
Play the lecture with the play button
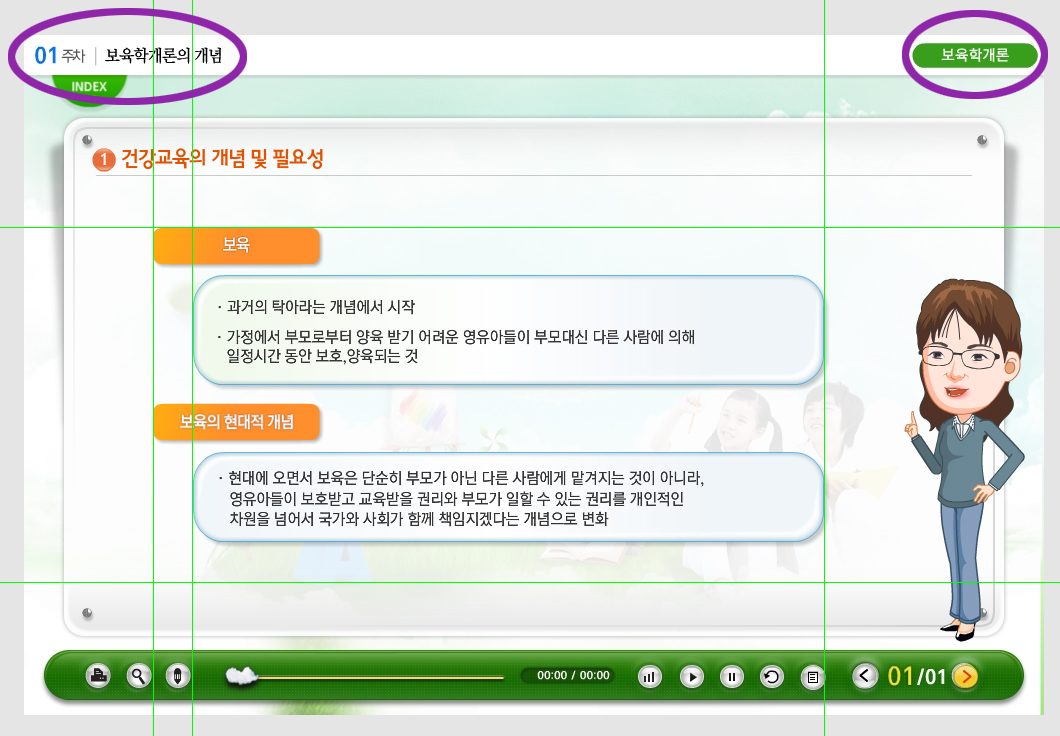[x=691, y=677]
